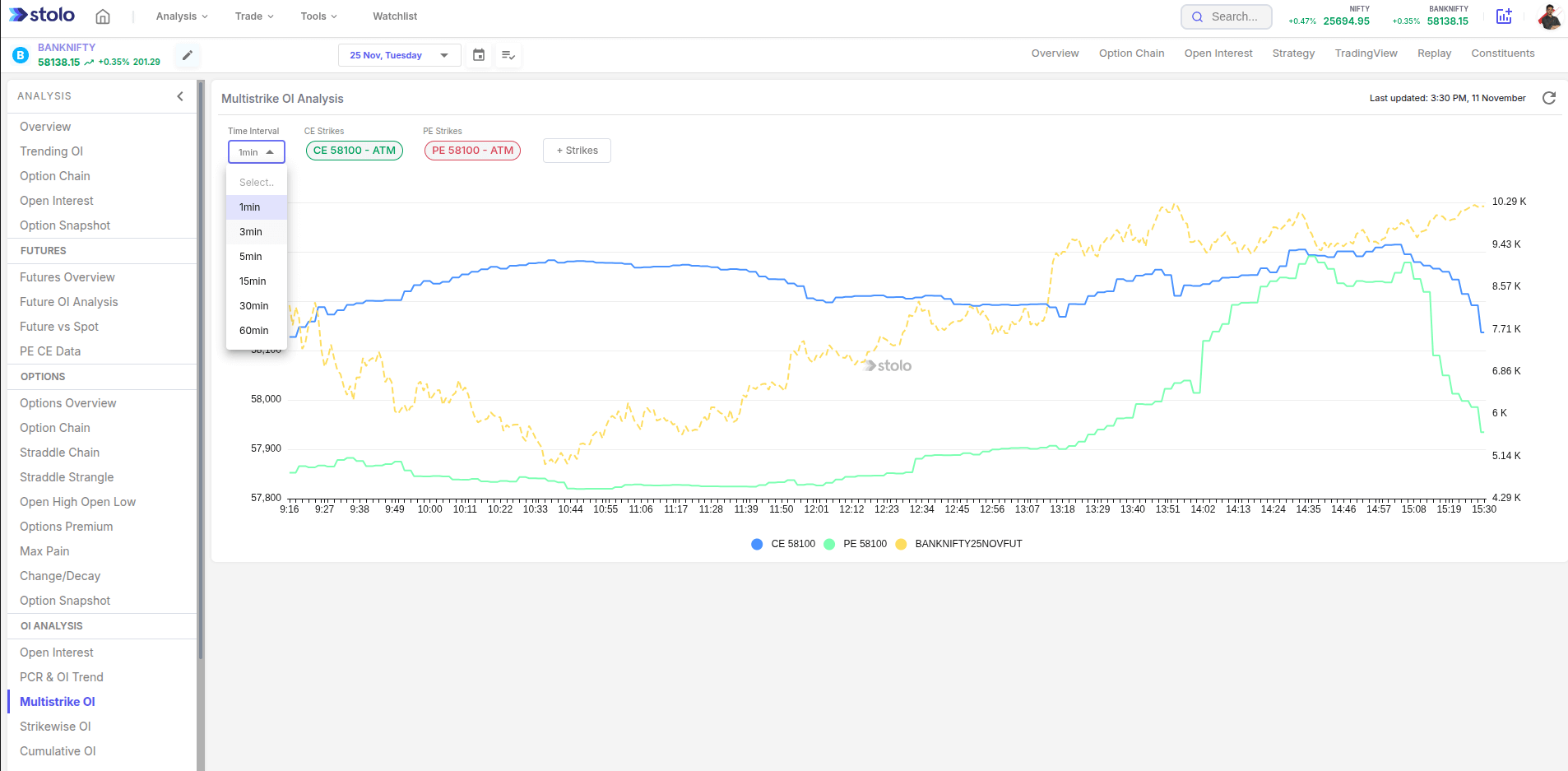This screenshot has height=771, width=1568.
Task: Toggle PE 58100 series in chart legend
Action: point(856,544)
